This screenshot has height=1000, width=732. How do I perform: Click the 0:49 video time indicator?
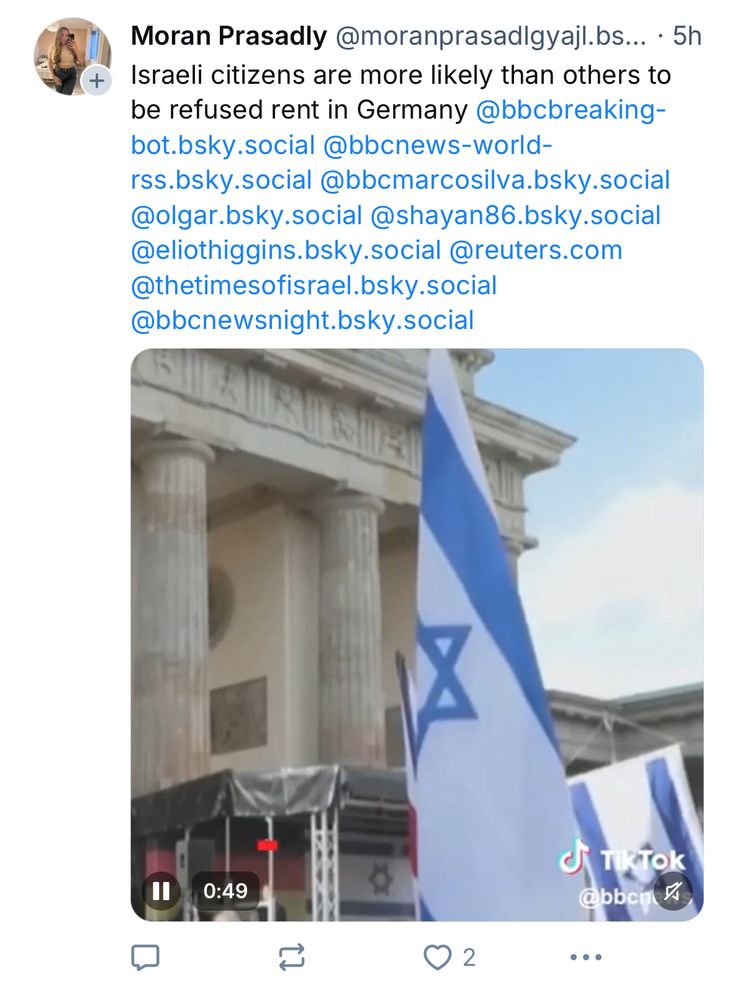225,890
